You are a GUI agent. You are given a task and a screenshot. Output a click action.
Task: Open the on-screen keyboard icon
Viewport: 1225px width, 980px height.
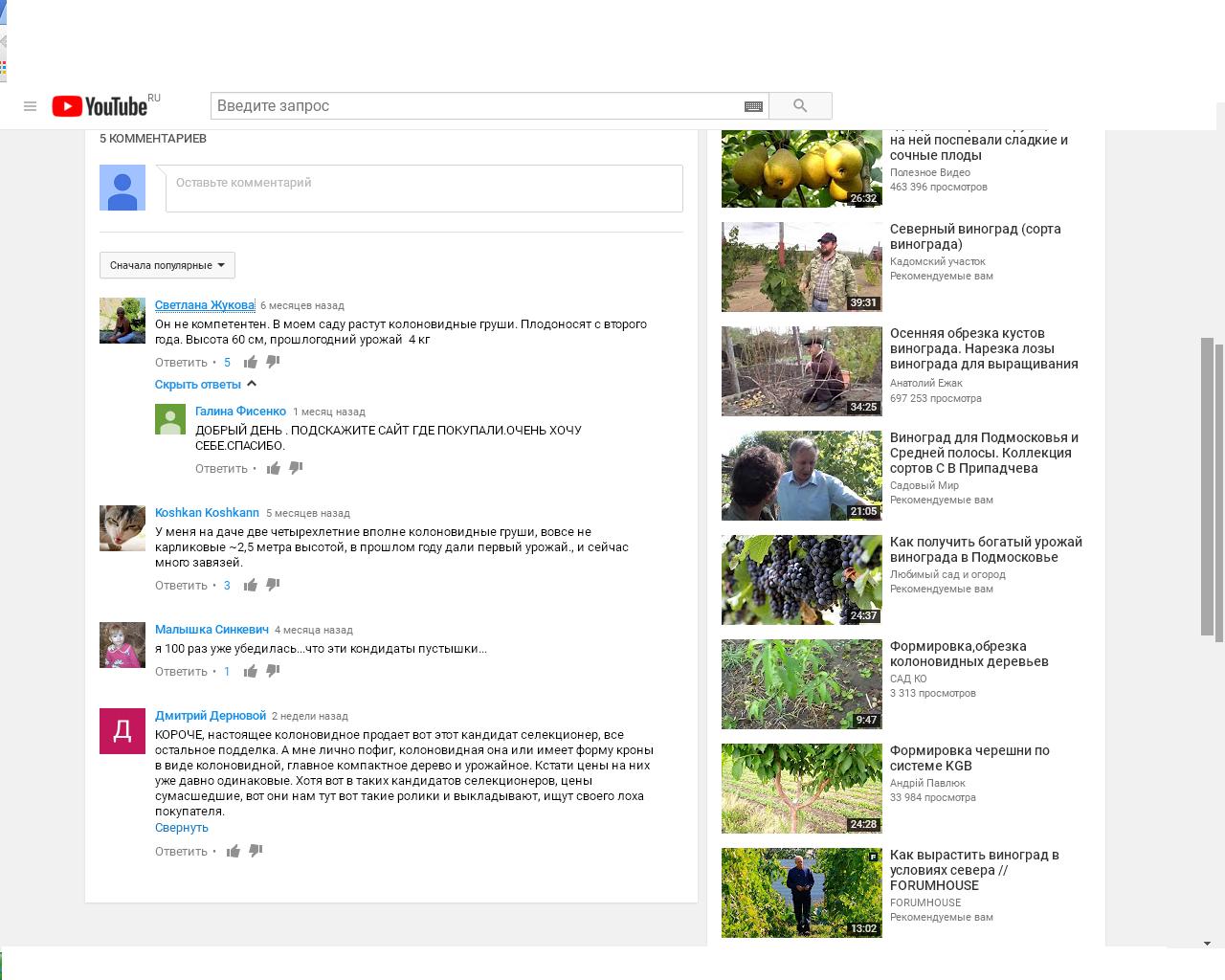753,106
